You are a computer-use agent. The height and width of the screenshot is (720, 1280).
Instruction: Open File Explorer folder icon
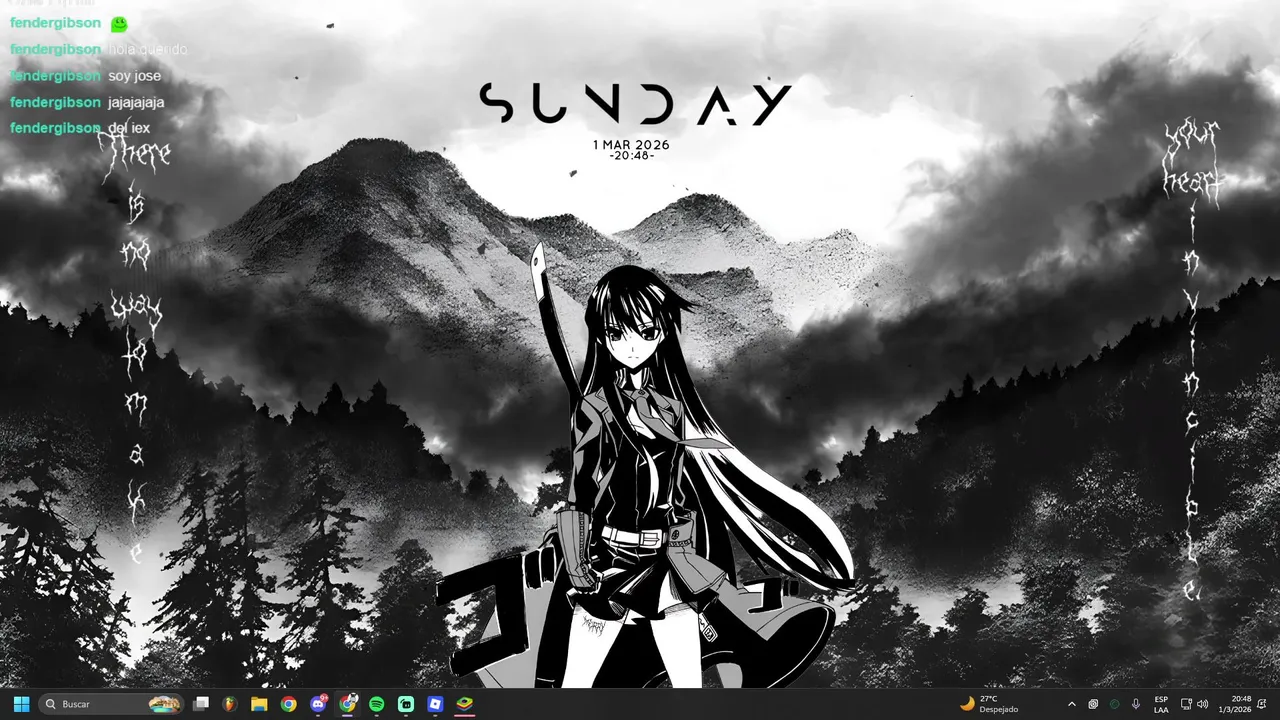[x=259, y=704]
